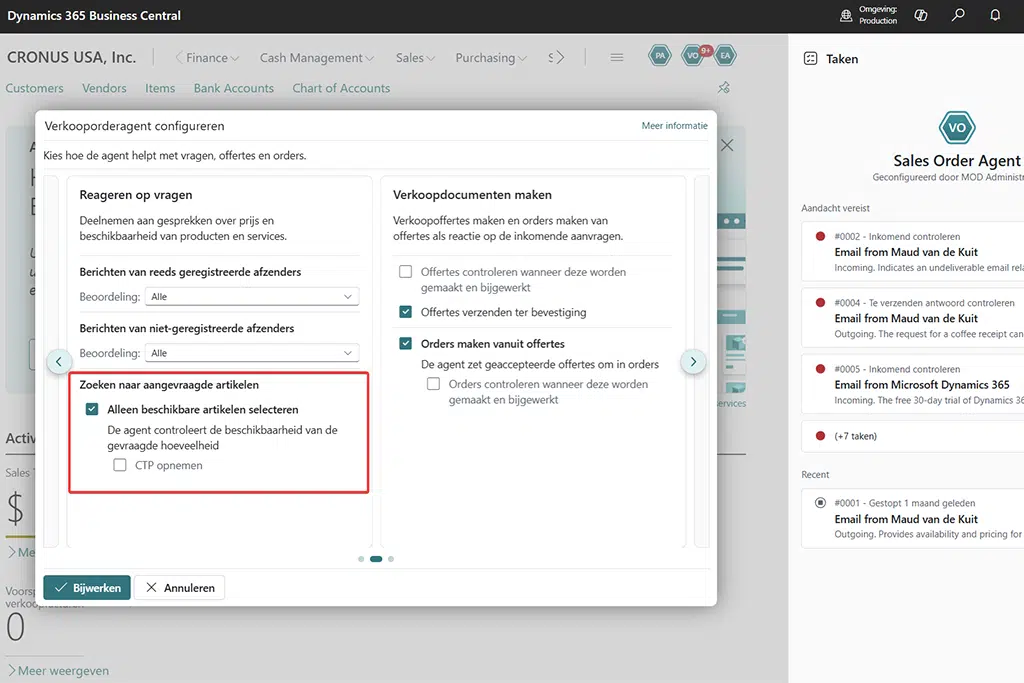Open task #0004 Te verzenden antwoord controleren

click(x=913, y=318)
